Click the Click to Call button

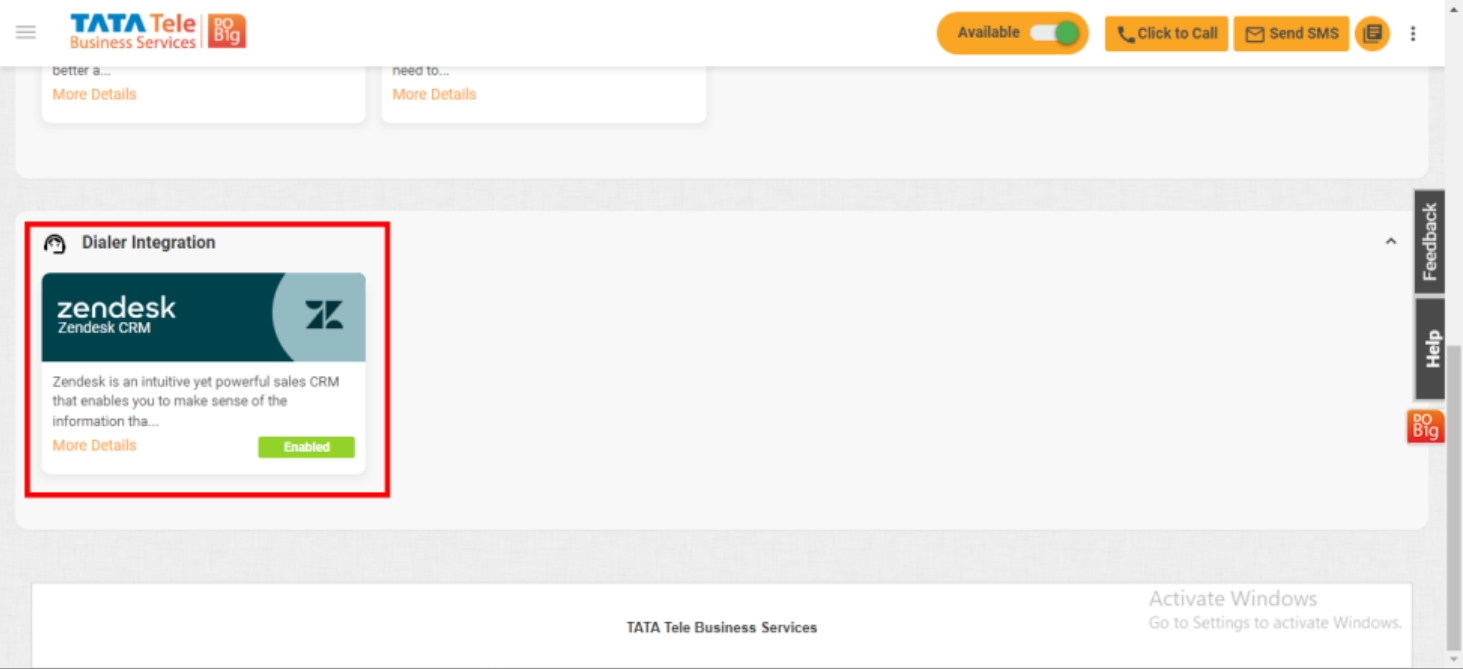click(1166, 33)
